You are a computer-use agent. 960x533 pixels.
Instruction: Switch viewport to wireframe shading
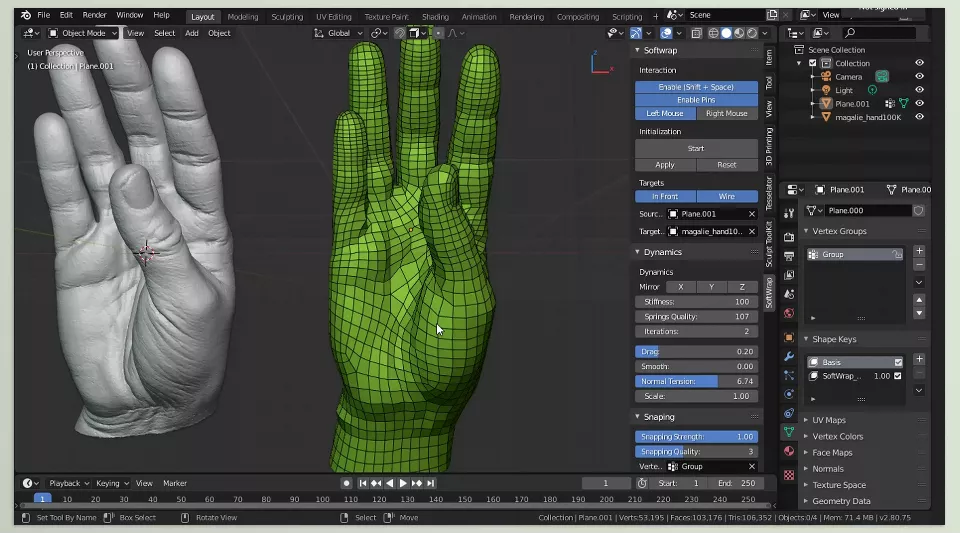pyautogui.click(x=713, y=33)
